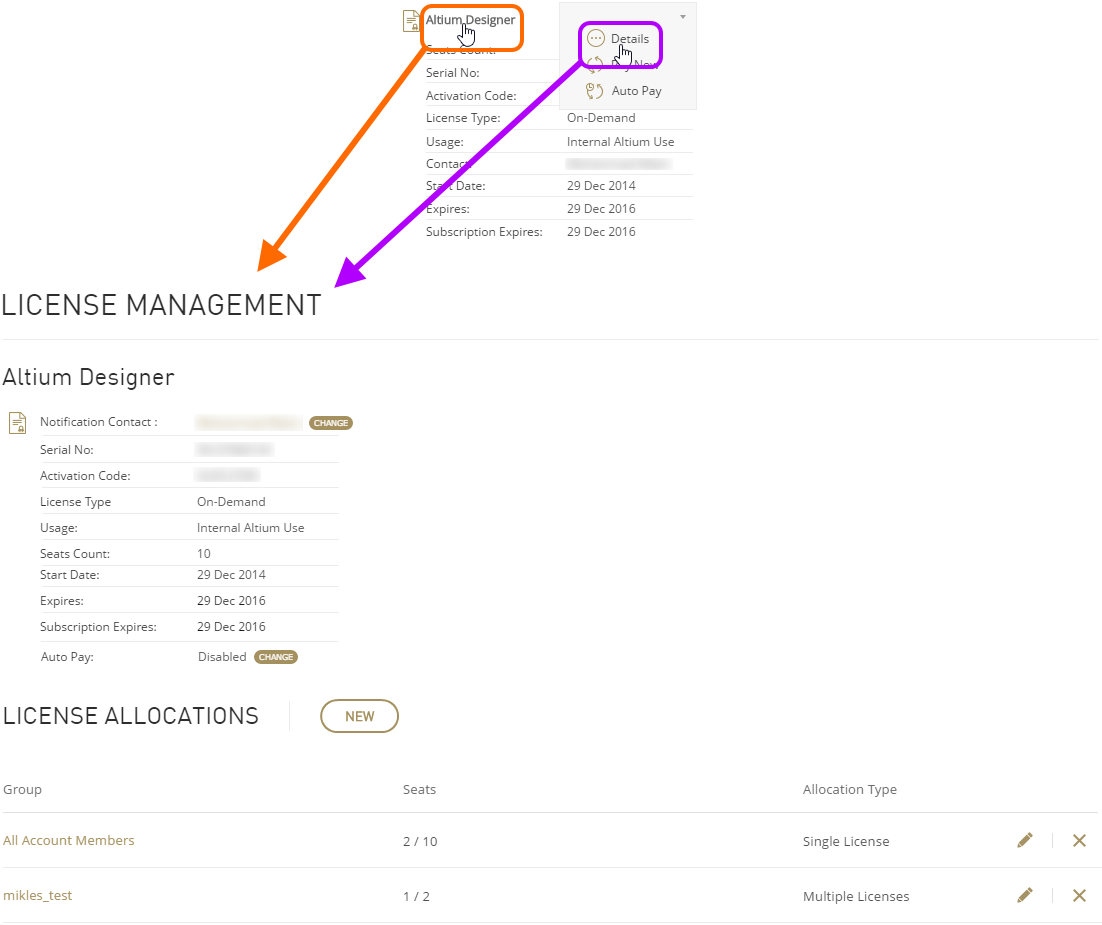The height and width of the screenshot is (925, 1102).
Task: Click the Allocation Type column header
Action: coord(849,790)
